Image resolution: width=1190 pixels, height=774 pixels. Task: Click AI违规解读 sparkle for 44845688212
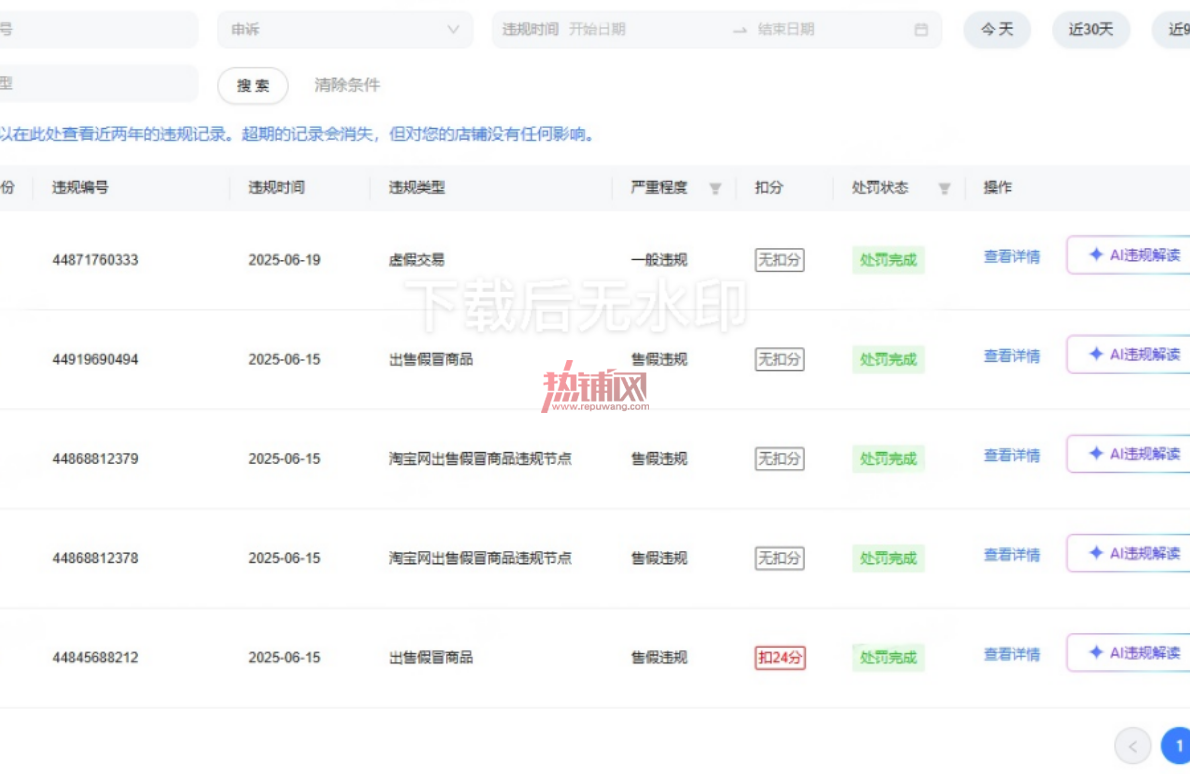pyautogui.click(x=1095, y=653)
